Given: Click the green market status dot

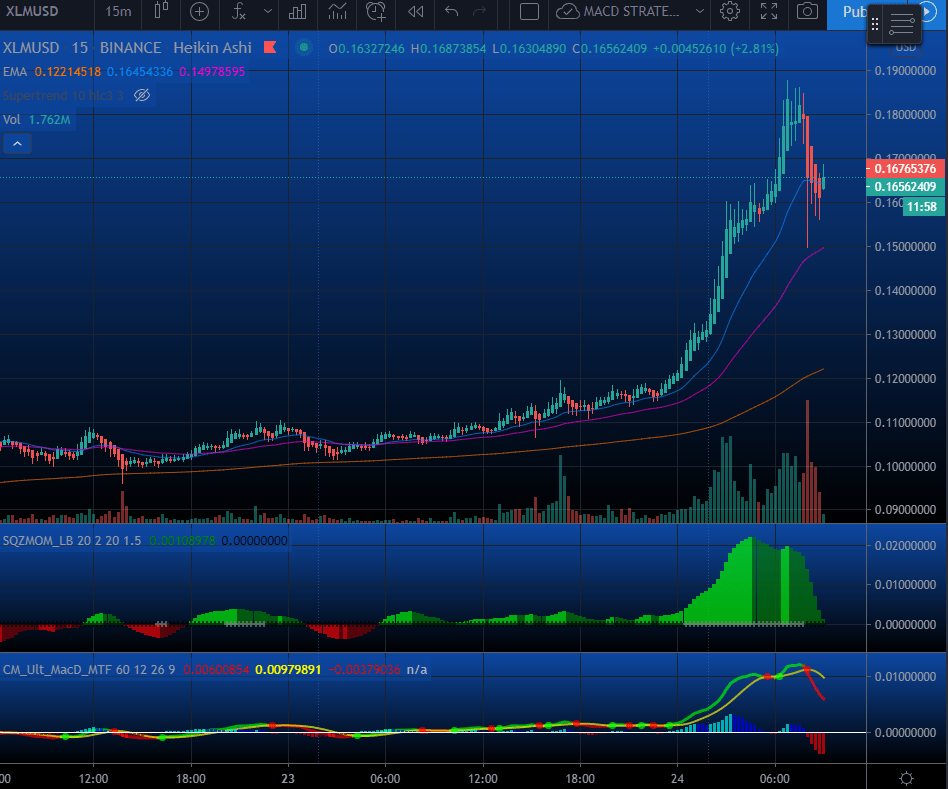Looking at the screenshot, I should coord(304,47).
